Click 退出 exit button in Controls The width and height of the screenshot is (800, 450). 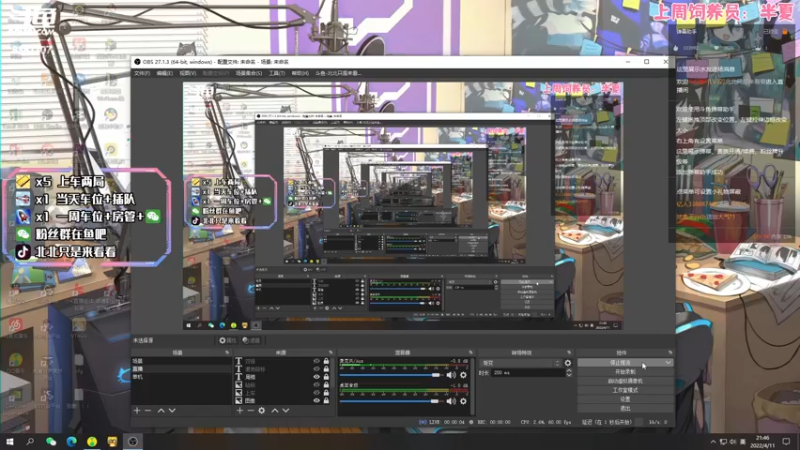click(625, 409)
